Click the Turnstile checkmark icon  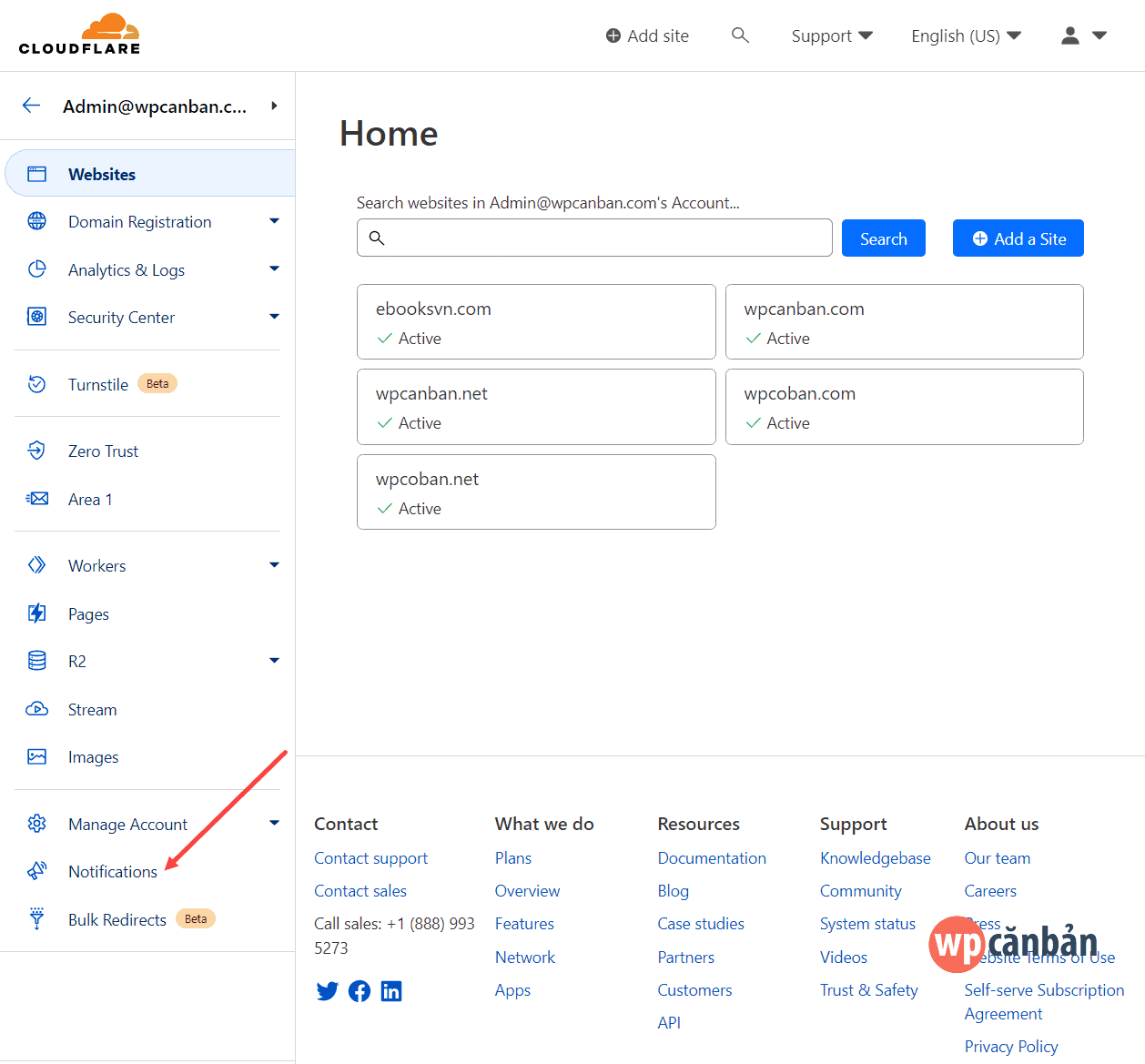(36, 384)
